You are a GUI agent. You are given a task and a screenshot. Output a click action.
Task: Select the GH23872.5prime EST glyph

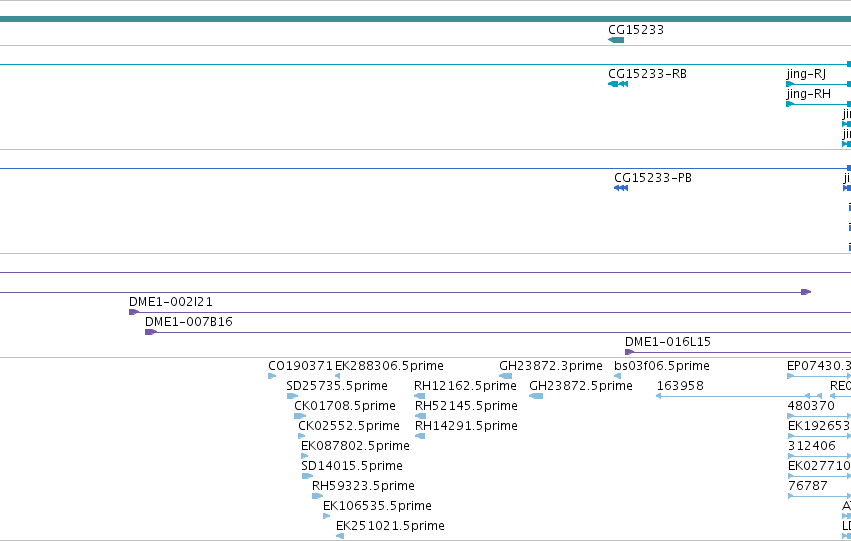coord(536,396)
